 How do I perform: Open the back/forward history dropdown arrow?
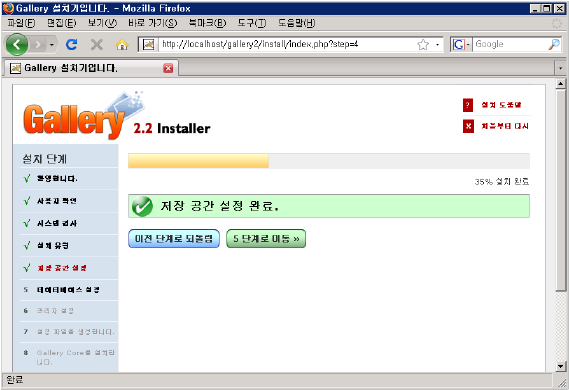[x=52, y=45]
